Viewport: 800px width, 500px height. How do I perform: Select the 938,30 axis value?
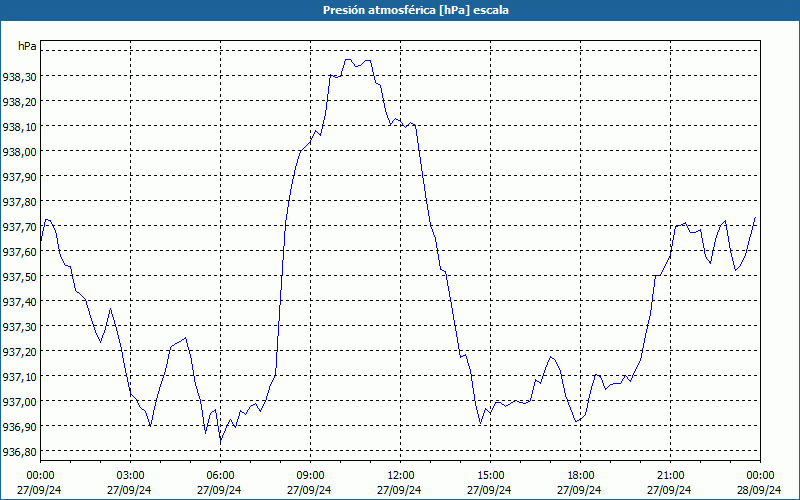click(x=19, y=77)
